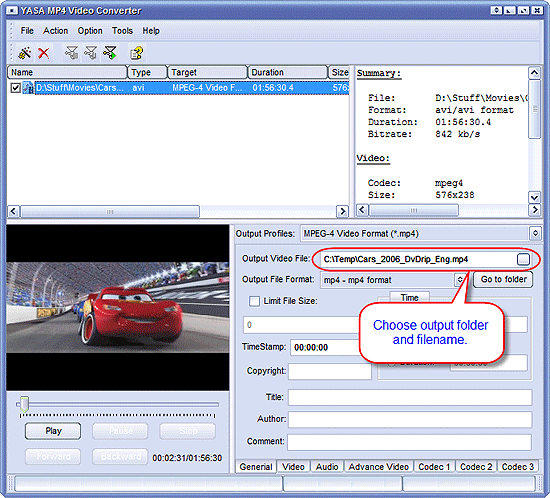
Task: Click the Cars video preview frame
Action: (118, 308)
